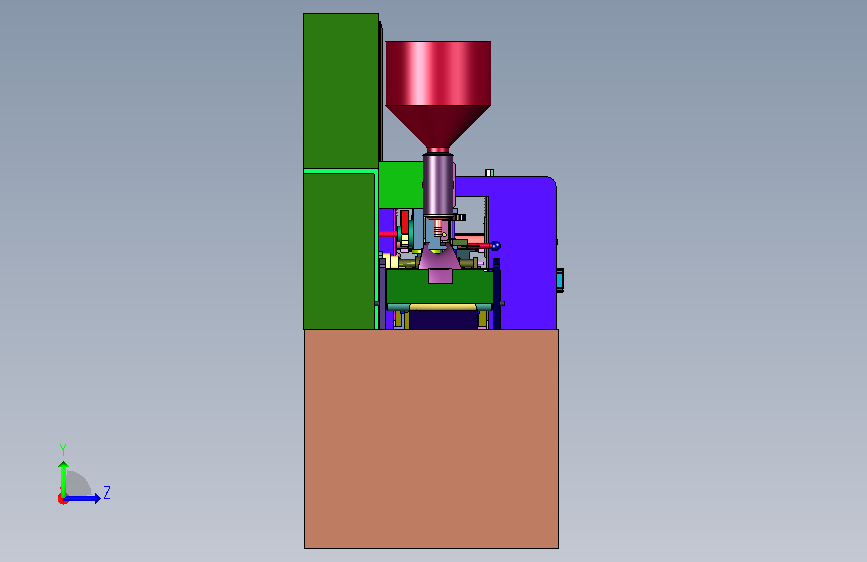867x562 pixels.
Task: Select the pink funnel nozzle
Action: coord(440,266)
